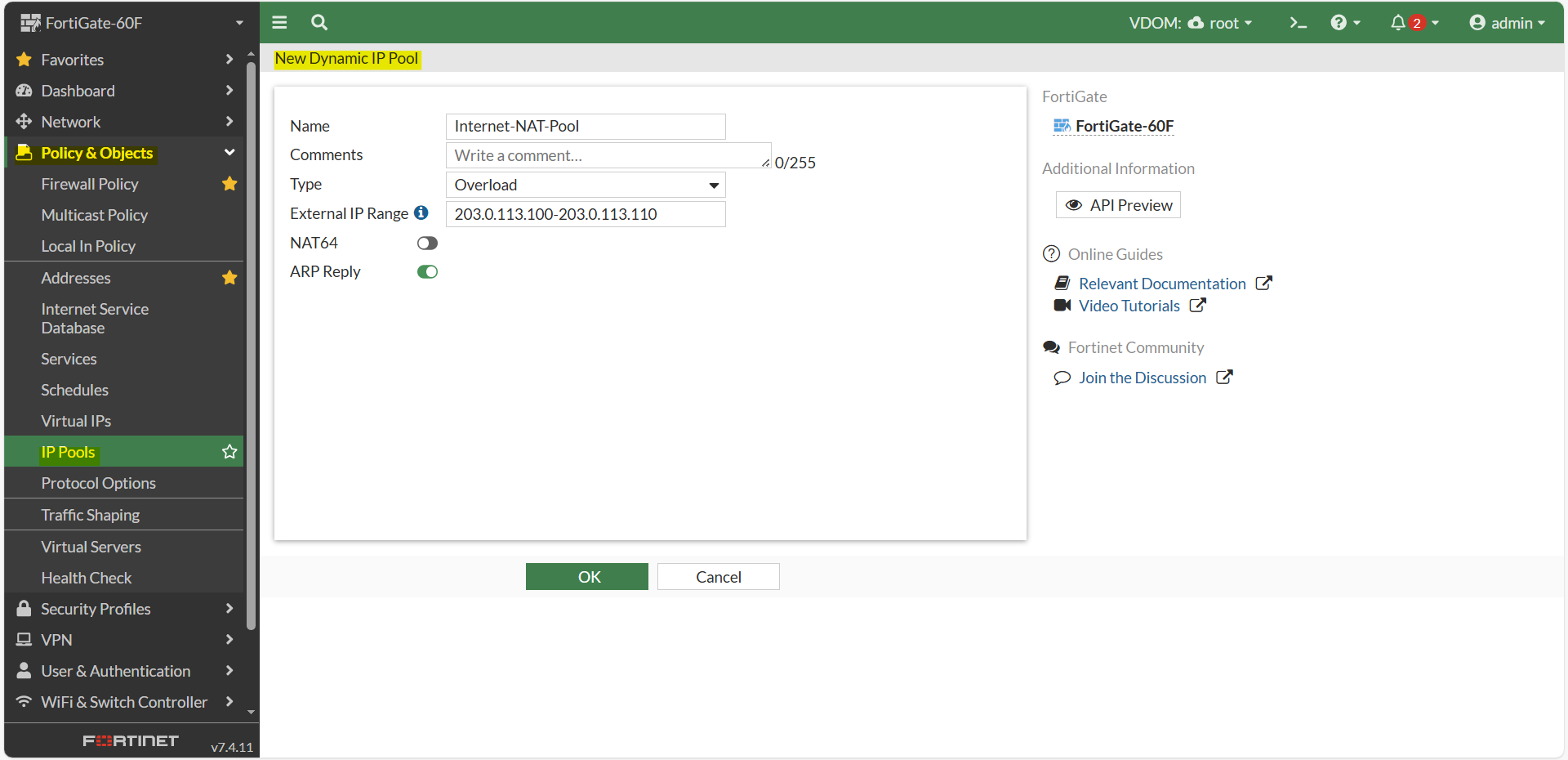The width and height of the screenshot is (1568, 760).
Task: Open Protocol Options page
Action: pyautogui.click(x=98, y=483)
